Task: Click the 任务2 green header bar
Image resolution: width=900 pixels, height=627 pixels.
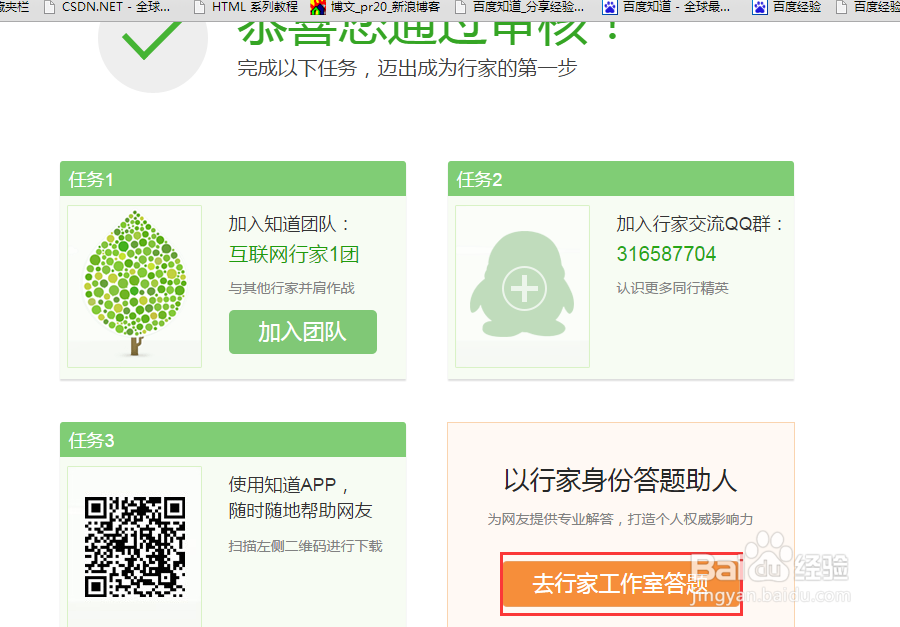Action: tap(620, 178)
